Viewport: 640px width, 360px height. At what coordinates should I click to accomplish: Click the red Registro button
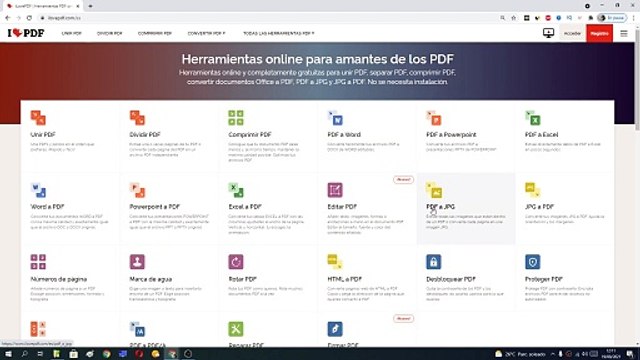pyautogui.click(x=600, y=33)
